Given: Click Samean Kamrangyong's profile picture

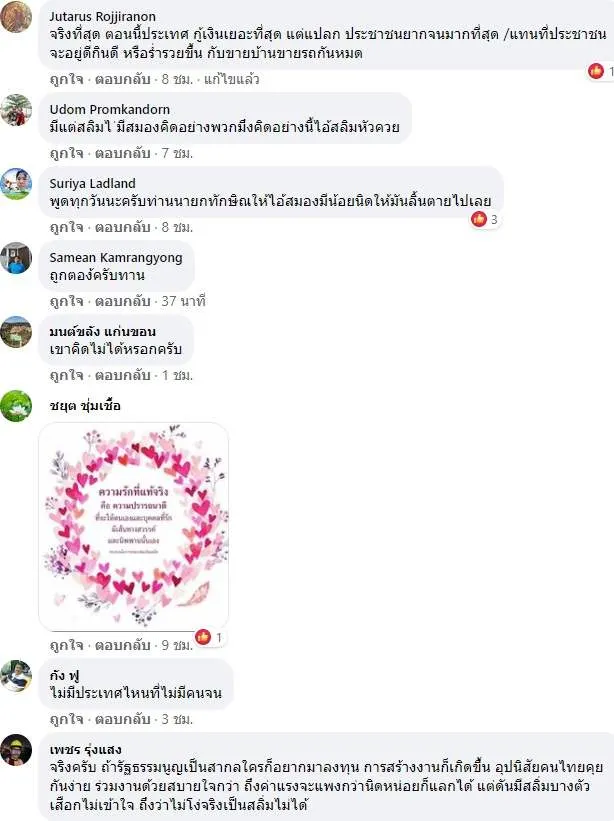Looking at the screenshot, I should pyautogui.click(x=16, y=258).
